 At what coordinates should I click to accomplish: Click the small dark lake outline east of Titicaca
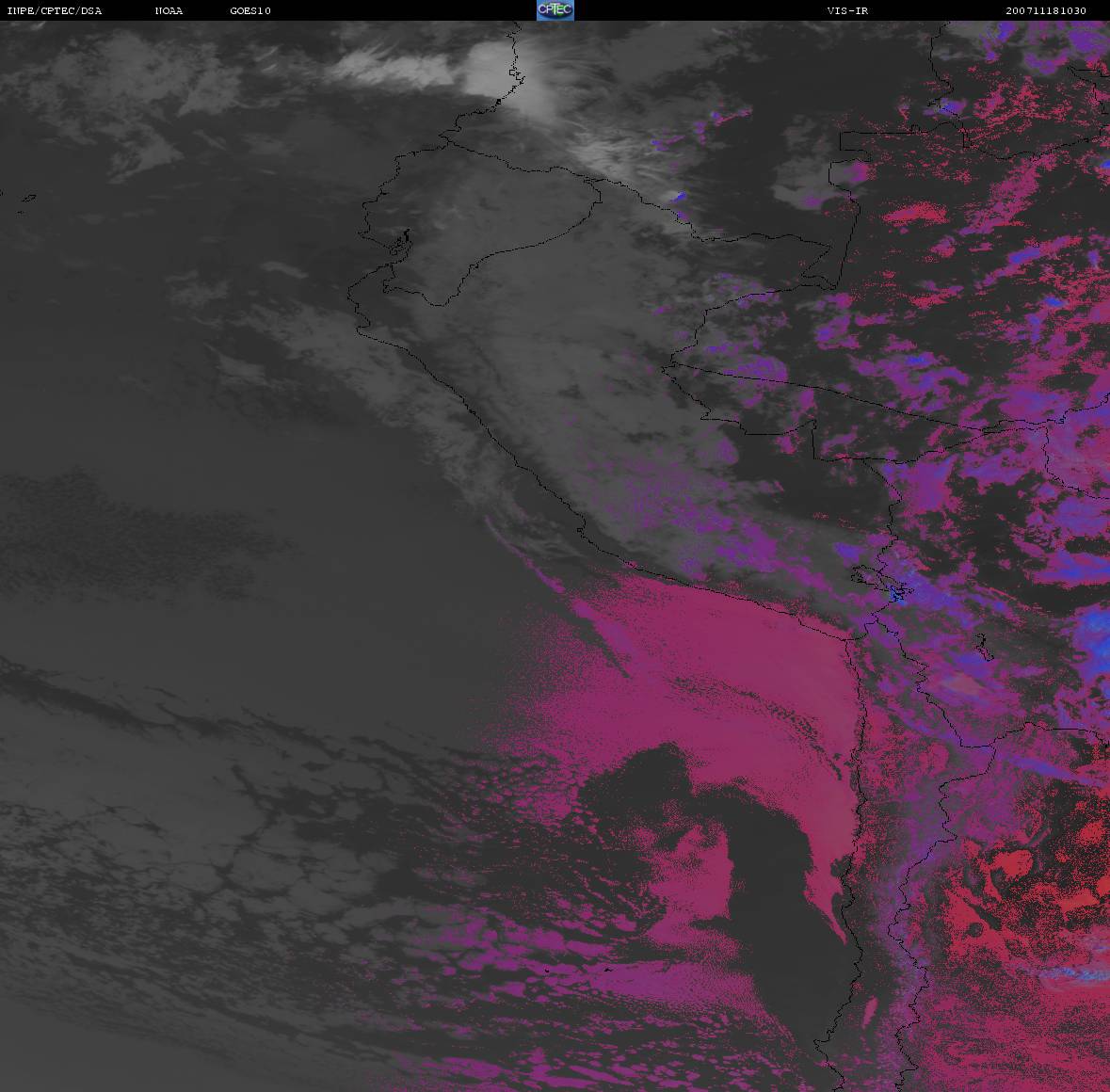[981, 648]
